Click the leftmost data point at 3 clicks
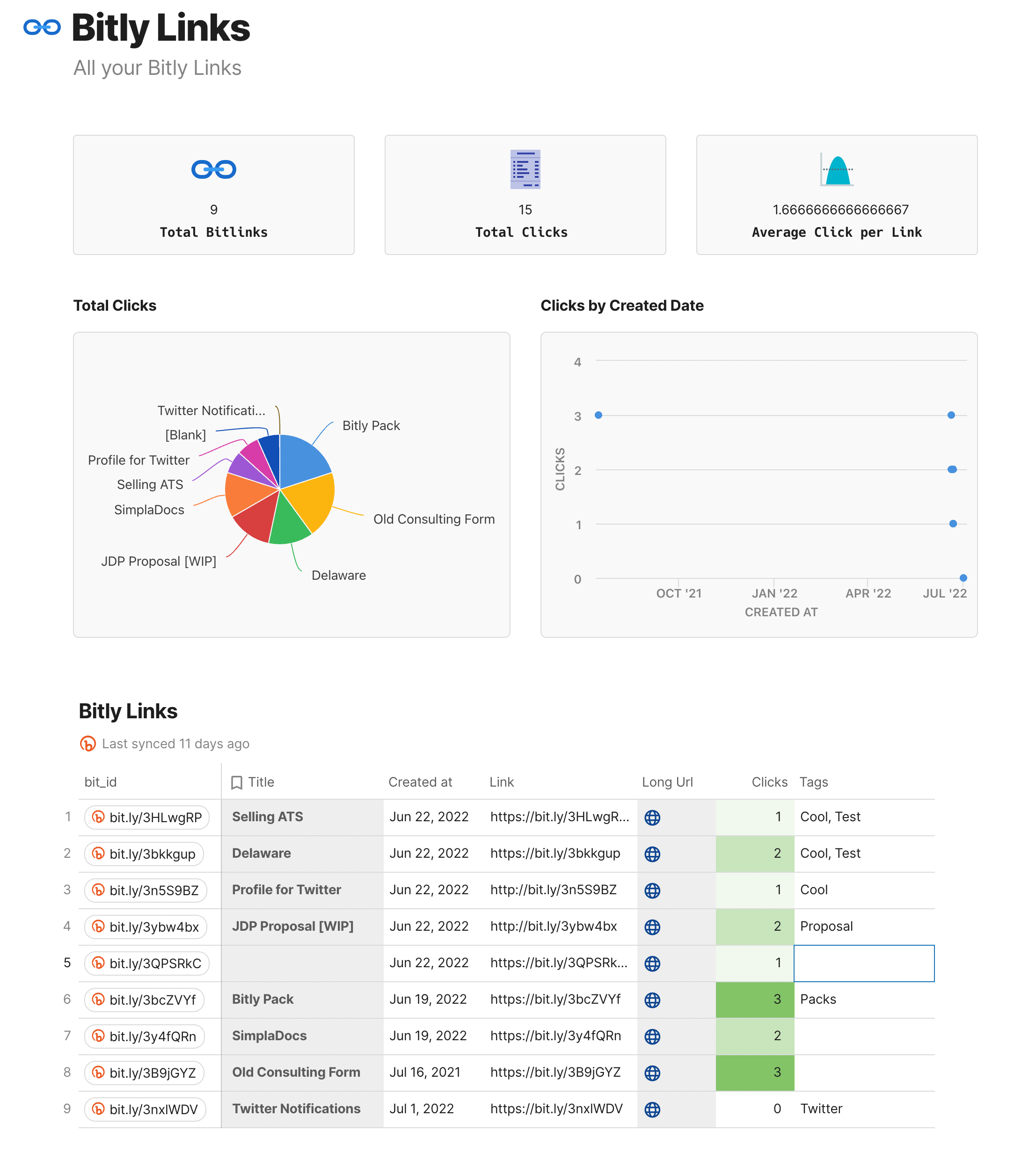Screen dimensions: 1036x1153 [598, 415]
